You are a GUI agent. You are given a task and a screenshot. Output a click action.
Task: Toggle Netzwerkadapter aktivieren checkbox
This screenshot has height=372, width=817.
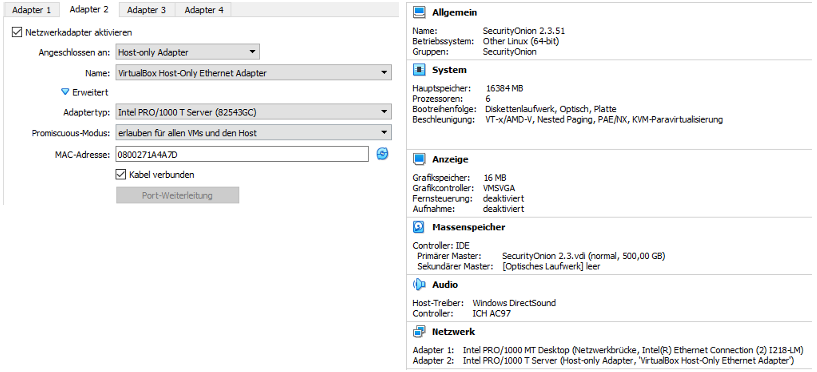click(x=17, y=32)
